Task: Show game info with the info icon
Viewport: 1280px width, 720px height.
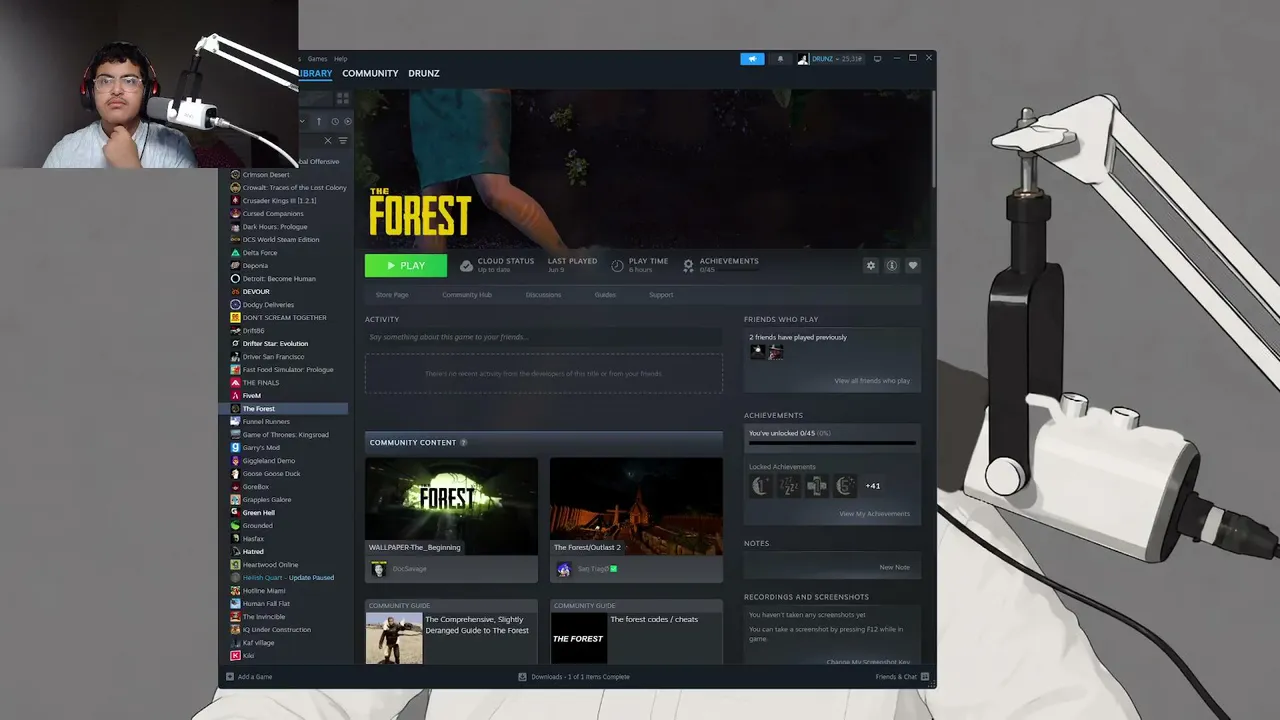Action: (892, 266)
